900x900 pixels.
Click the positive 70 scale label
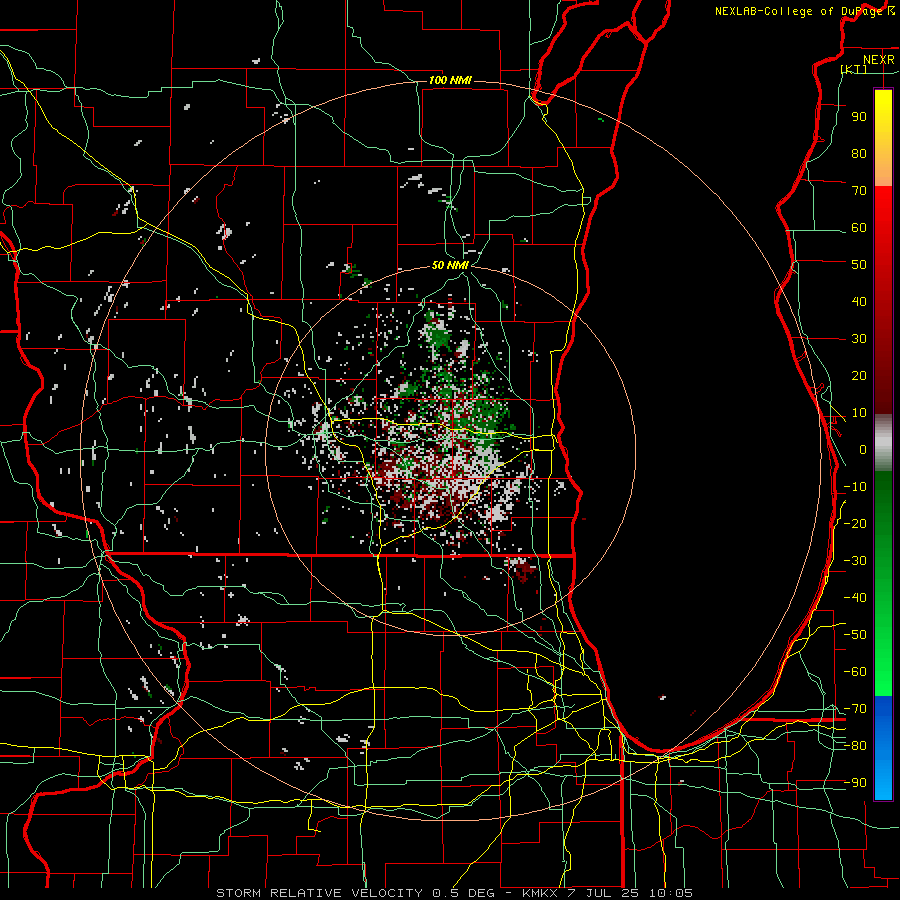(x=859, y=191)
